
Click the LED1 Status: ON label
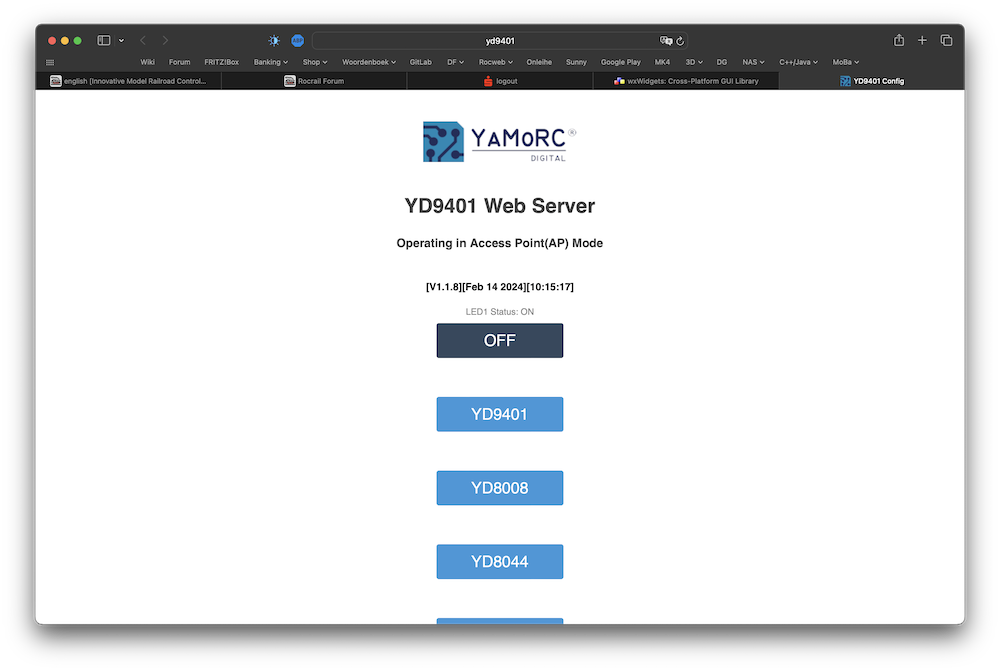[499, 312]
